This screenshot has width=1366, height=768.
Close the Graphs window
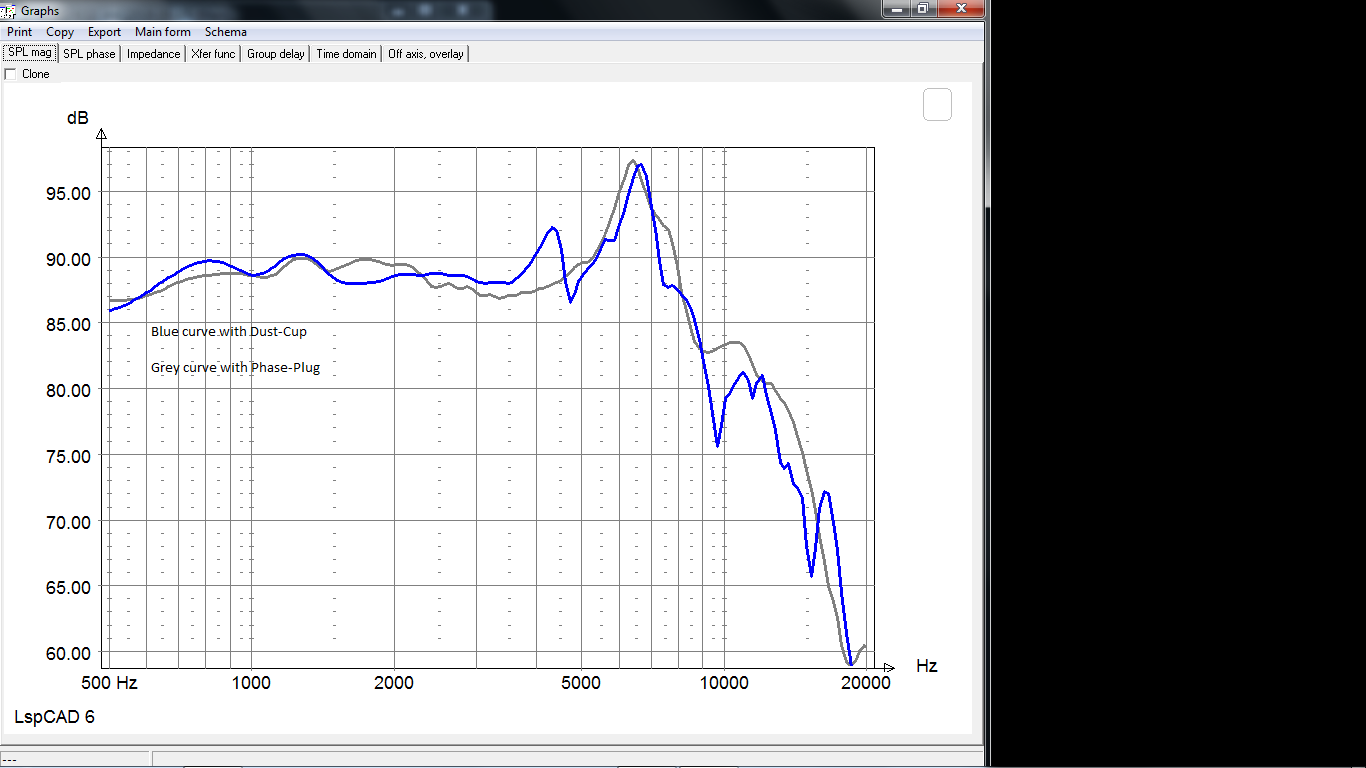coord(960,8)
